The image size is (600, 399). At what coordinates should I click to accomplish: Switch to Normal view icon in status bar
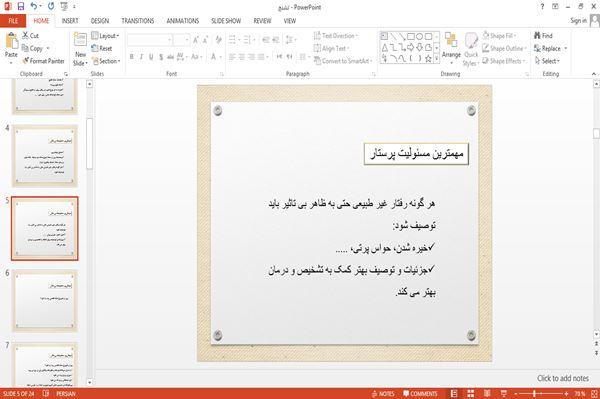click(454, 393)
